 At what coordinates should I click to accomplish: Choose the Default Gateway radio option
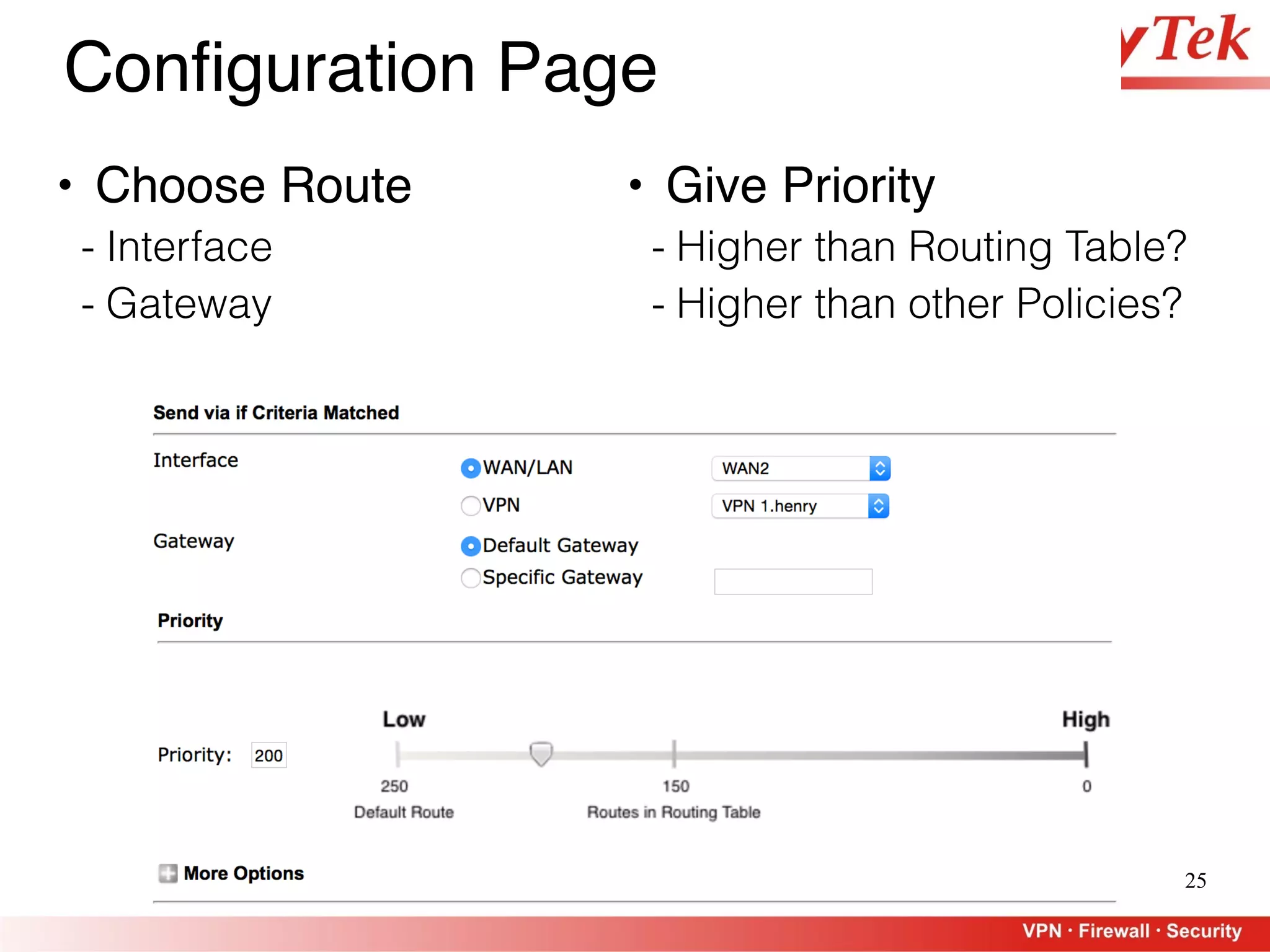pyautogui.click(x=471, y=546)
